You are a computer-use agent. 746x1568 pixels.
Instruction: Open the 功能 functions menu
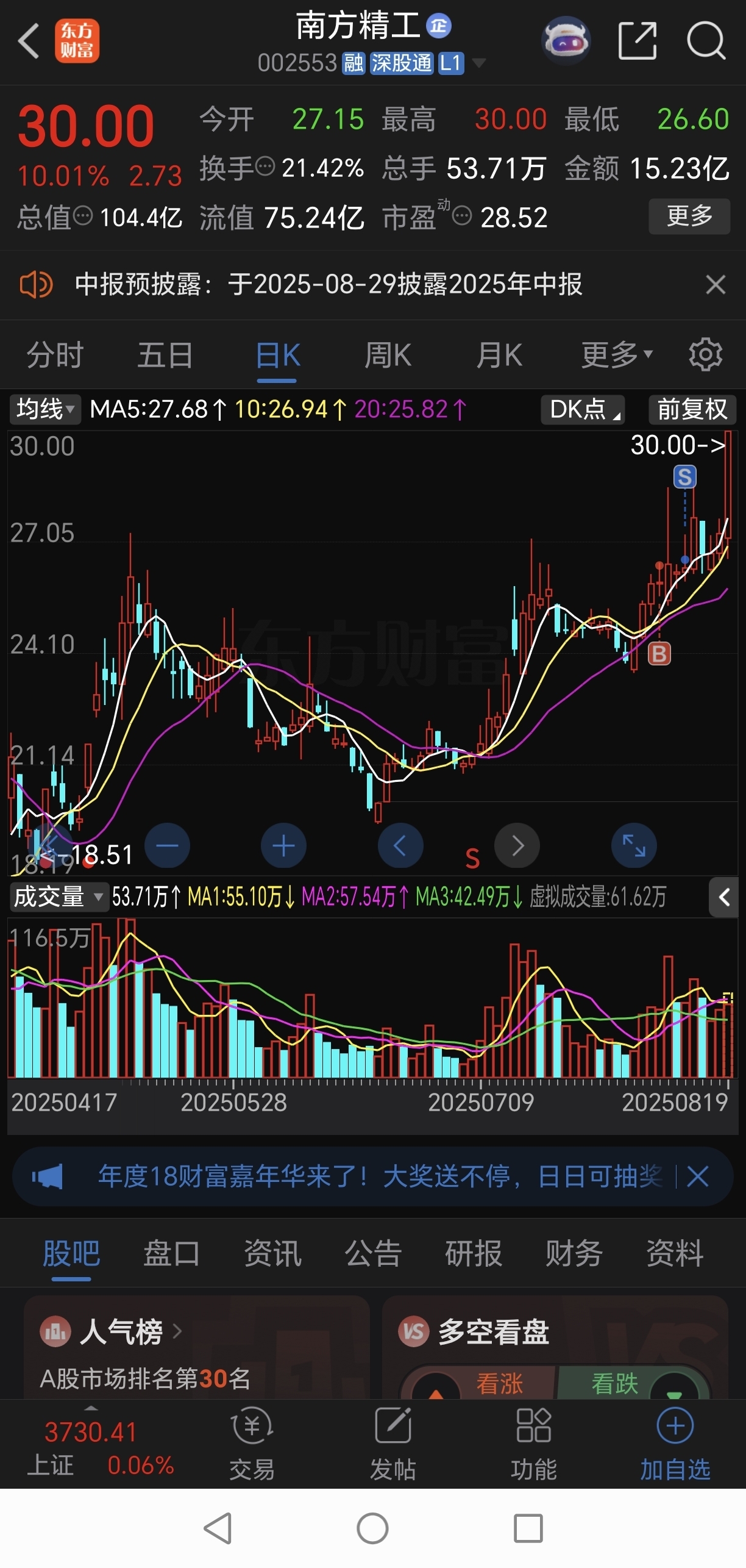[533, 1444]
